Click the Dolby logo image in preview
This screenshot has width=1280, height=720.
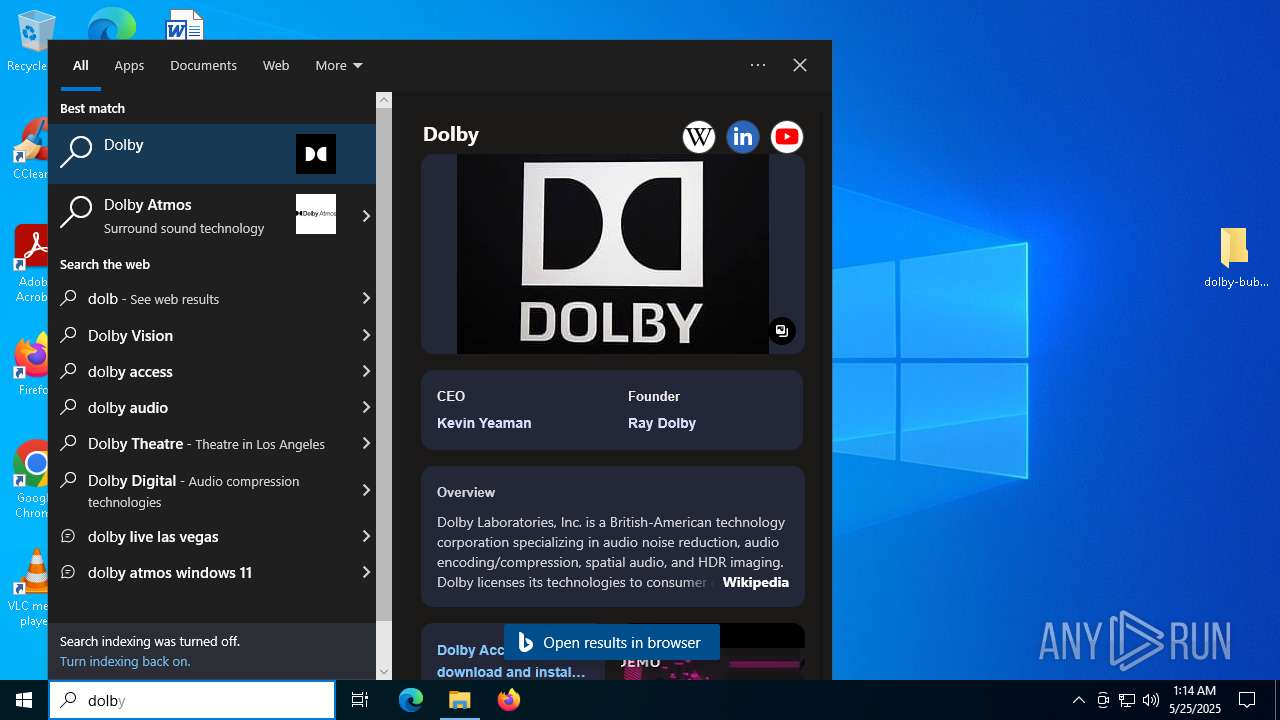(x=612, y=254)
